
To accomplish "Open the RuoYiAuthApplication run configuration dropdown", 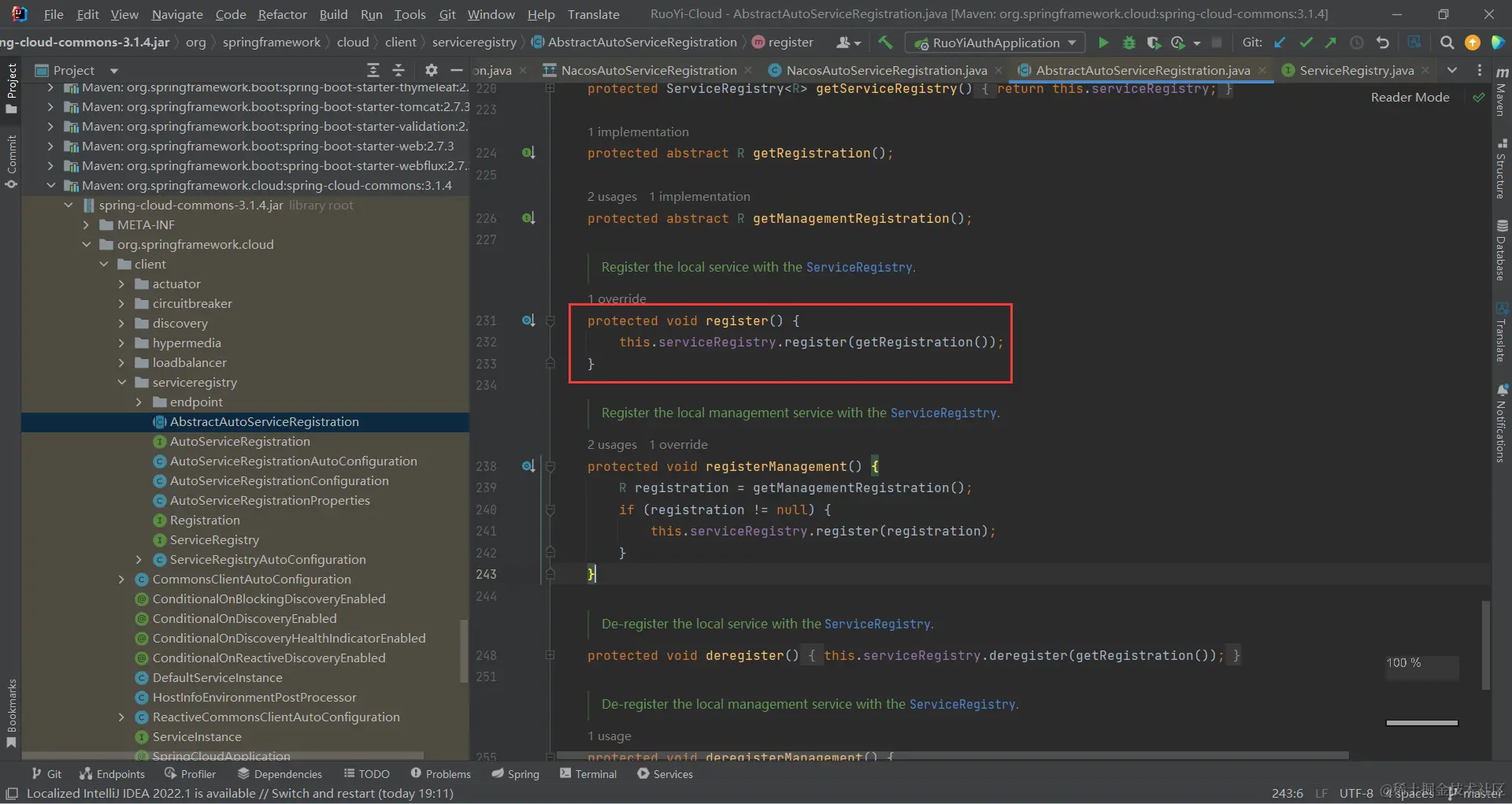I will click(x=995, y=43).
